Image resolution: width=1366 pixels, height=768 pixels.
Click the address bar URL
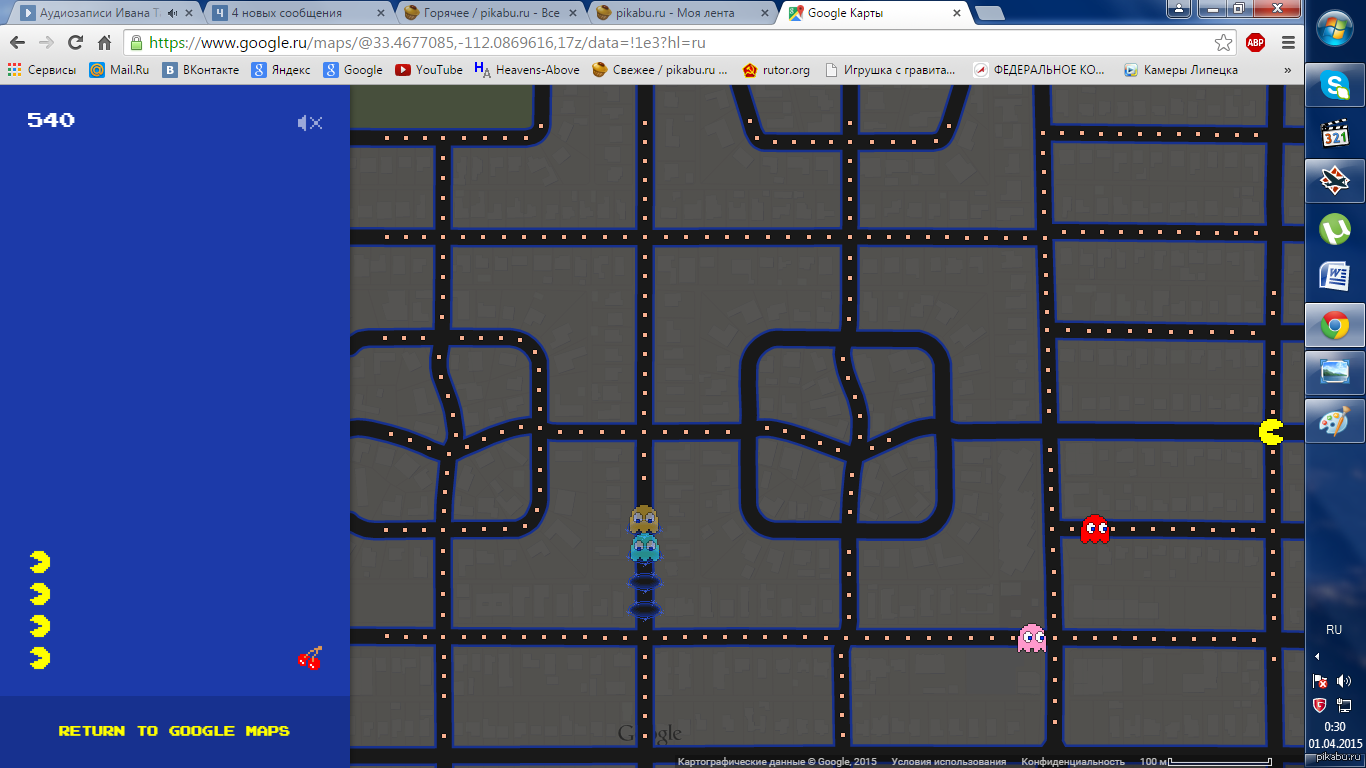(427, 43)
